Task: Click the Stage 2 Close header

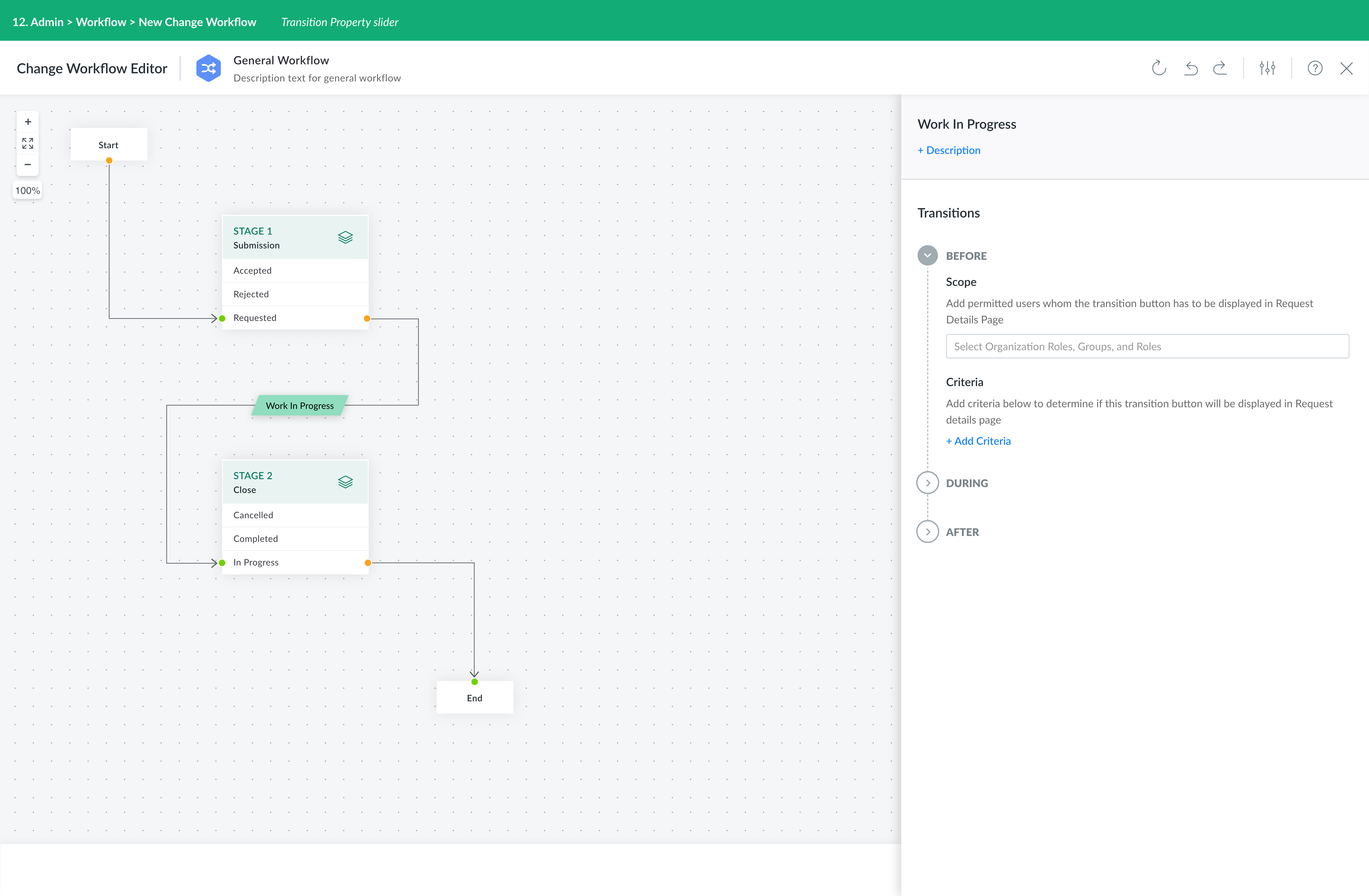Action: coord(295,482)
